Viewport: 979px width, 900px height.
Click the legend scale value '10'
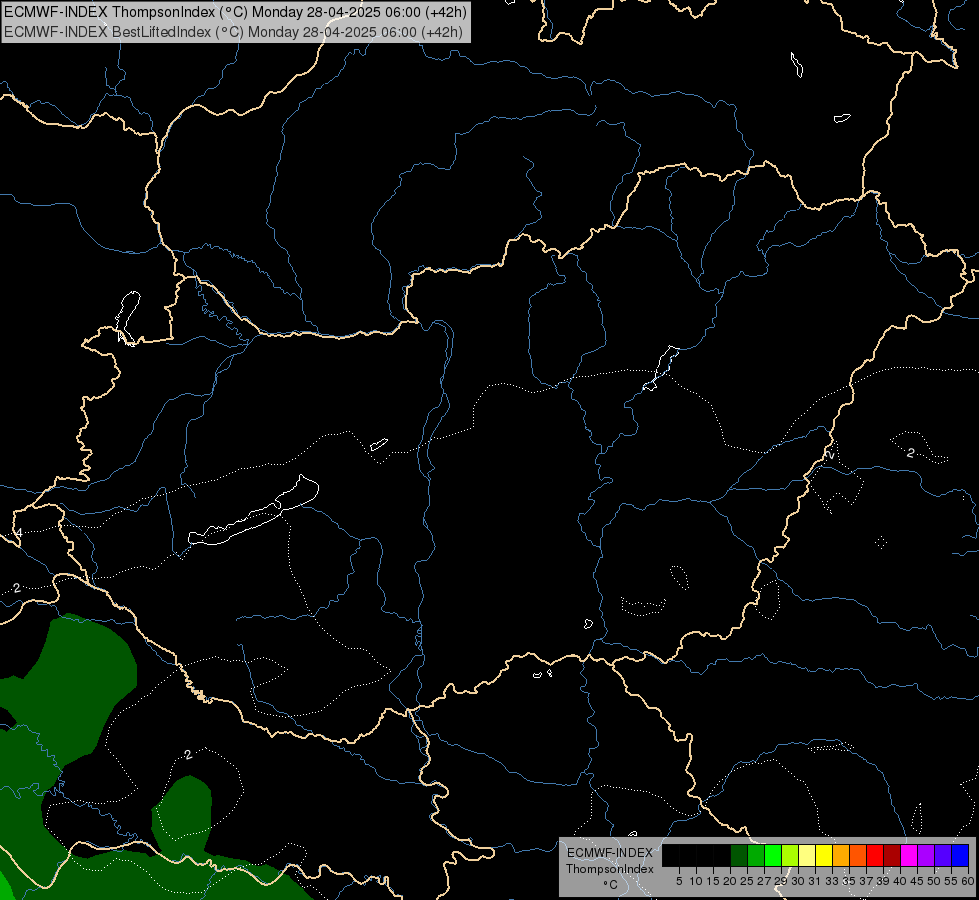[696, 881]
